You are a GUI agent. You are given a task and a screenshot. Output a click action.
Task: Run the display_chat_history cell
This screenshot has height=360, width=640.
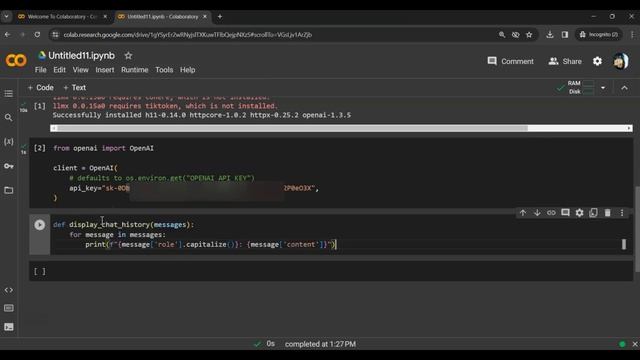point(40,225)
